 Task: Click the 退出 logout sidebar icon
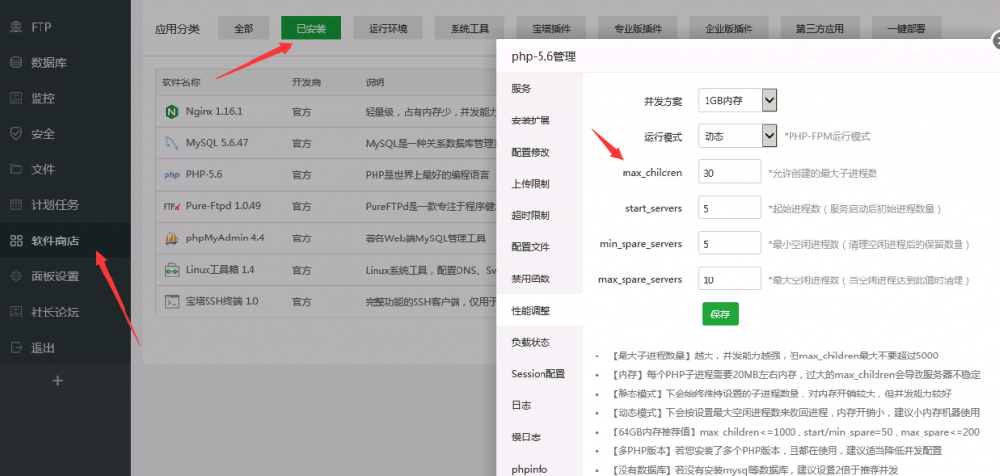click(17, 348)
